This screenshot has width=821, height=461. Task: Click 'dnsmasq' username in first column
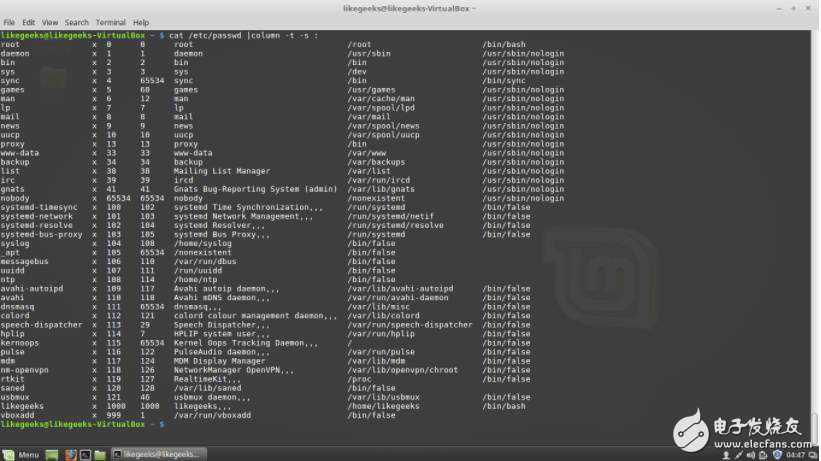pyautogui.click(x=17, y=306)
